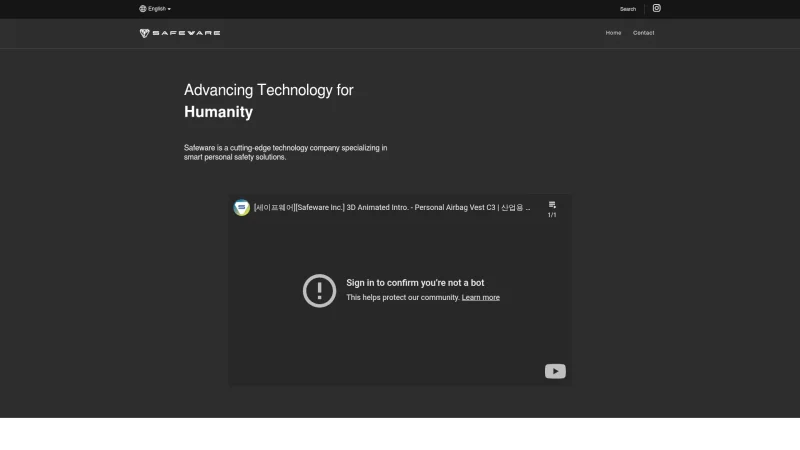The height and width of the screenshot is (450, 800).
Task: Open the video playlist icon 1/1
Action: pyautogui.click(x=552, y=209)
